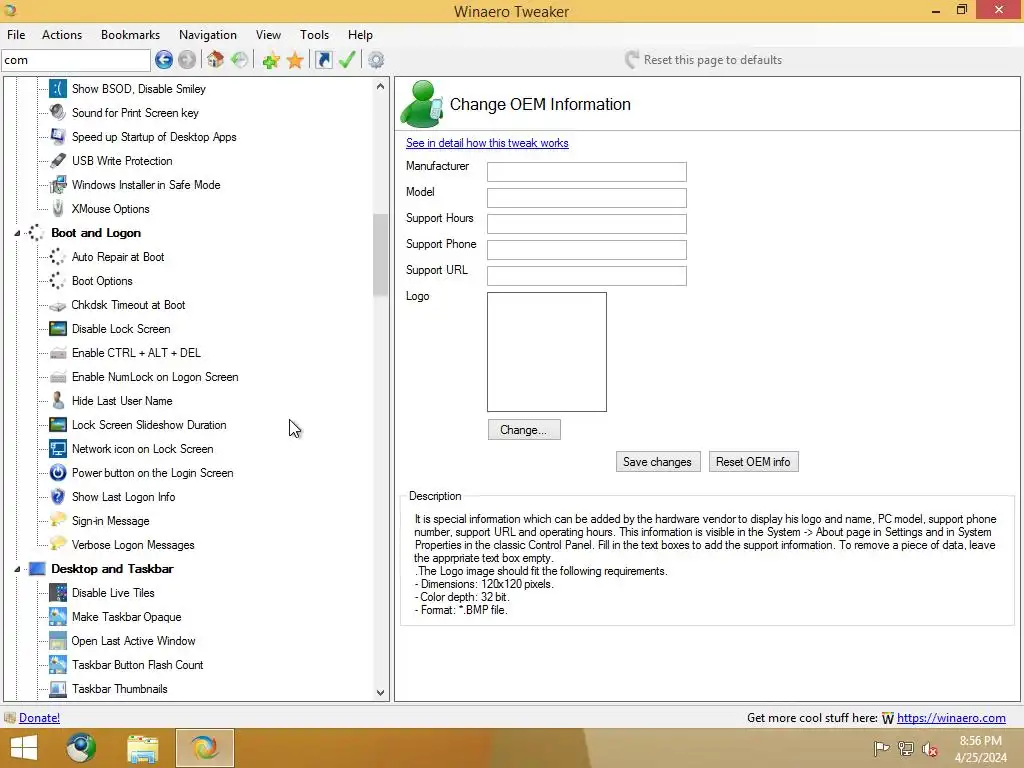
Task: Open the Bookmarks menu
Action: 130,35
